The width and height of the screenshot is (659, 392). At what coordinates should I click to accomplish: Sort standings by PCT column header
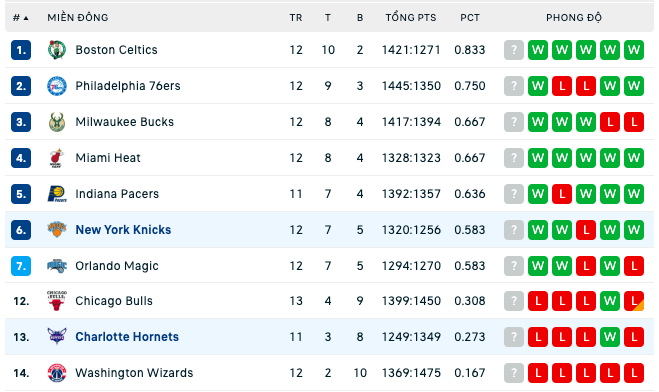pyautogui.click(x=470, y=18)
